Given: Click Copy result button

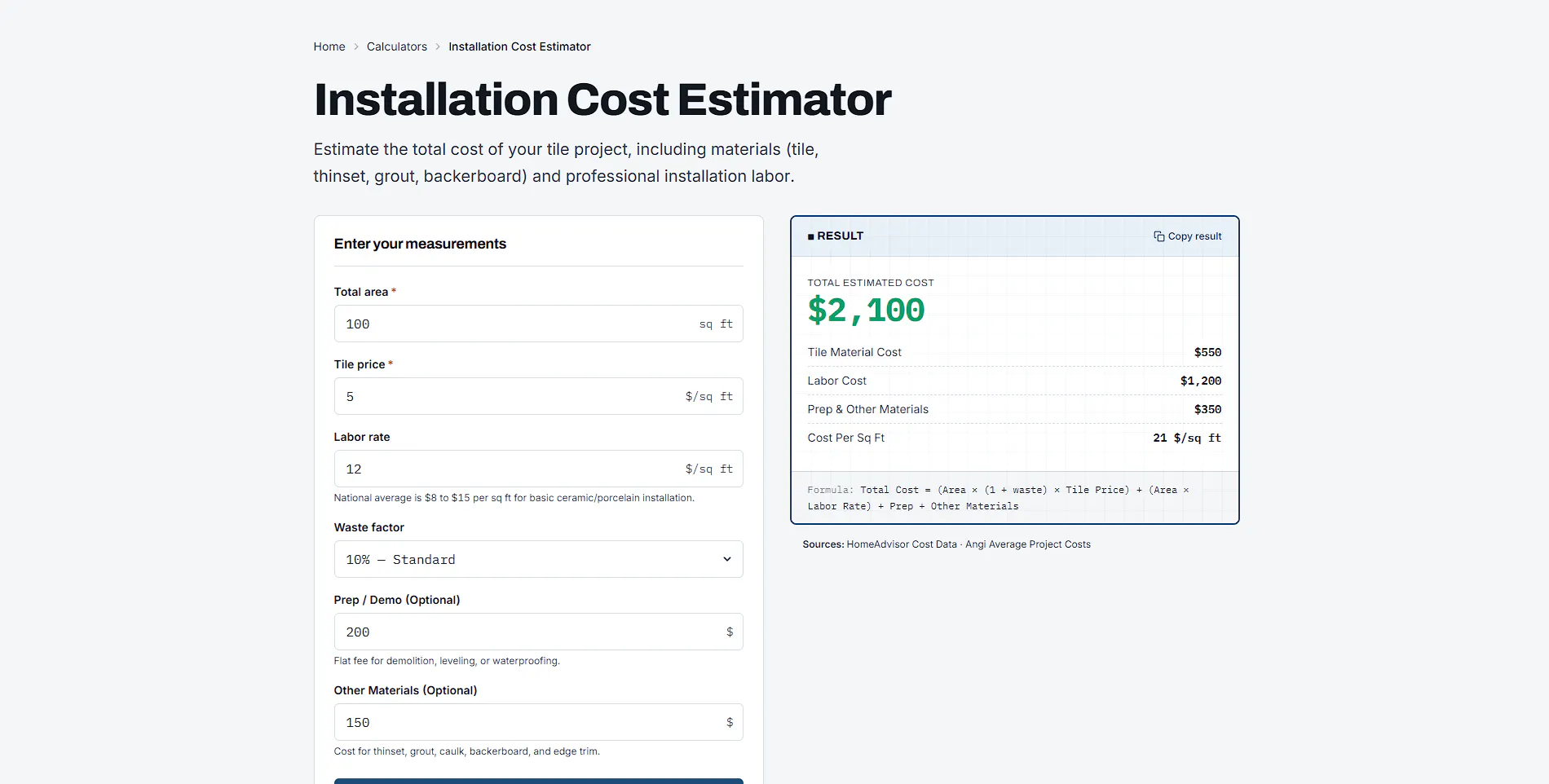Looking at the screenshot, I should 1187,236.
